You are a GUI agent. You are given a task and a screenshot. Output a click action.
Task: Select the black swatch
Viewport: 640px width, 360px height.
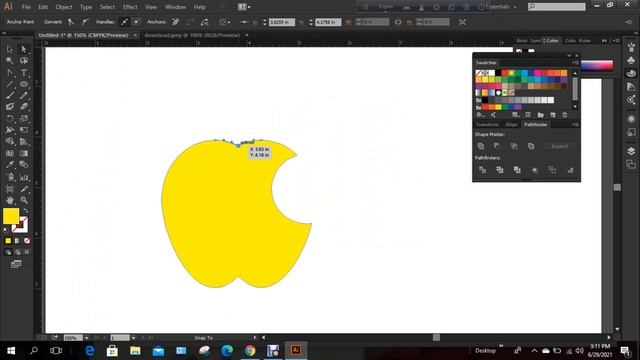point(498,73)
